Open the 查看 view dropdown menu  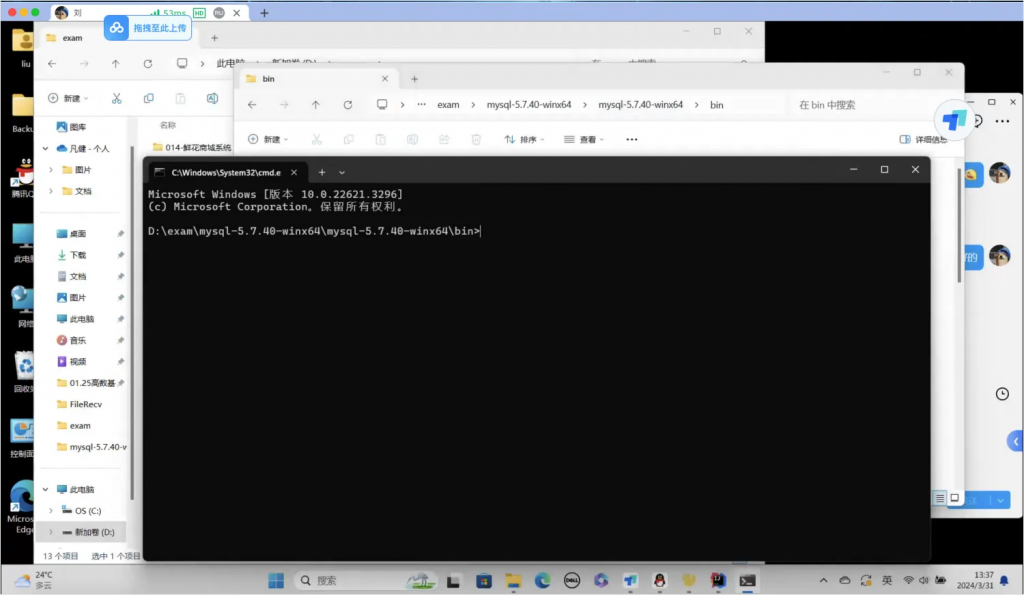click(584, 140)
